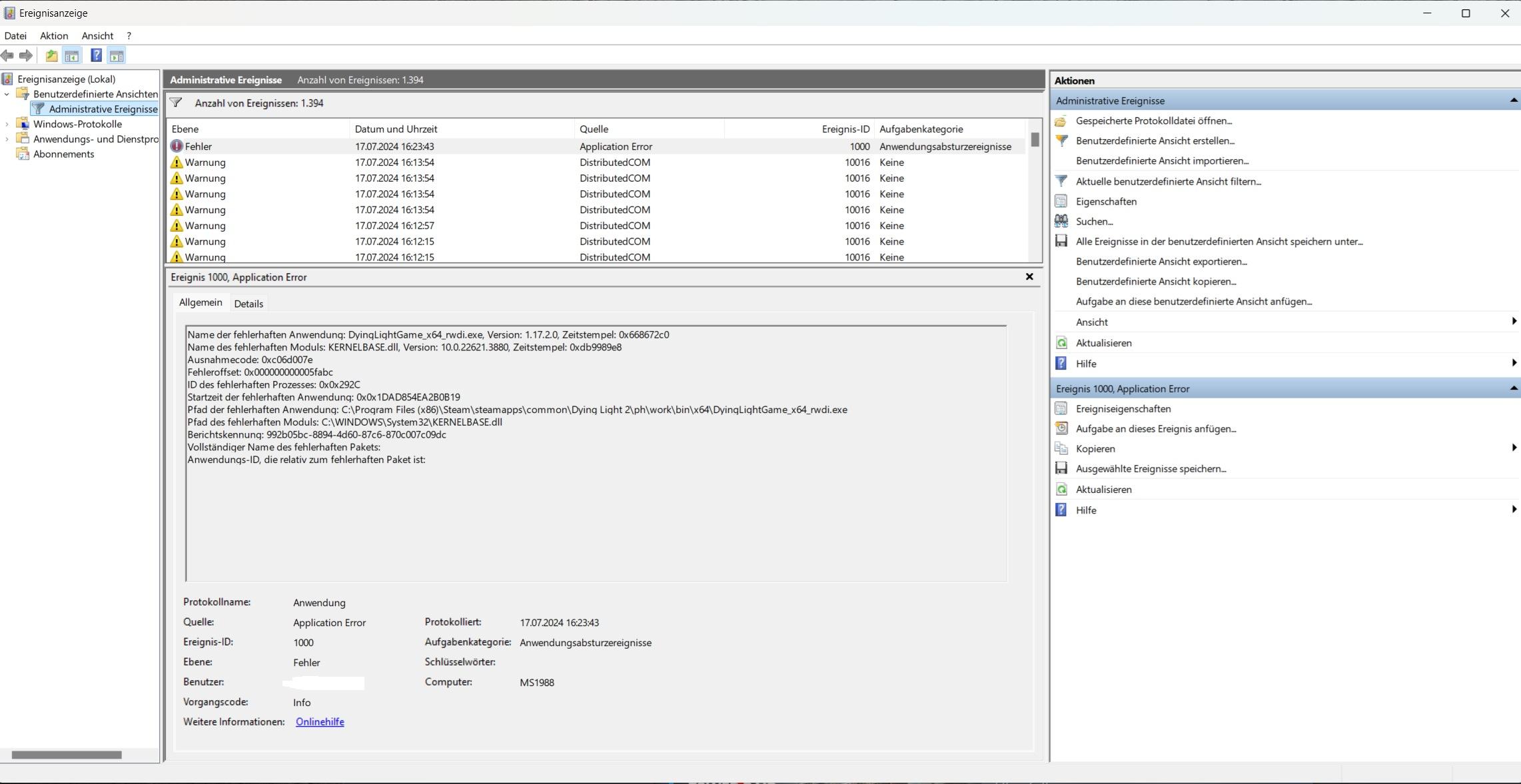Select Ereignisanzeige (Lokal) root node
This screenshot has height=784, width=1521.
point(66,79)
